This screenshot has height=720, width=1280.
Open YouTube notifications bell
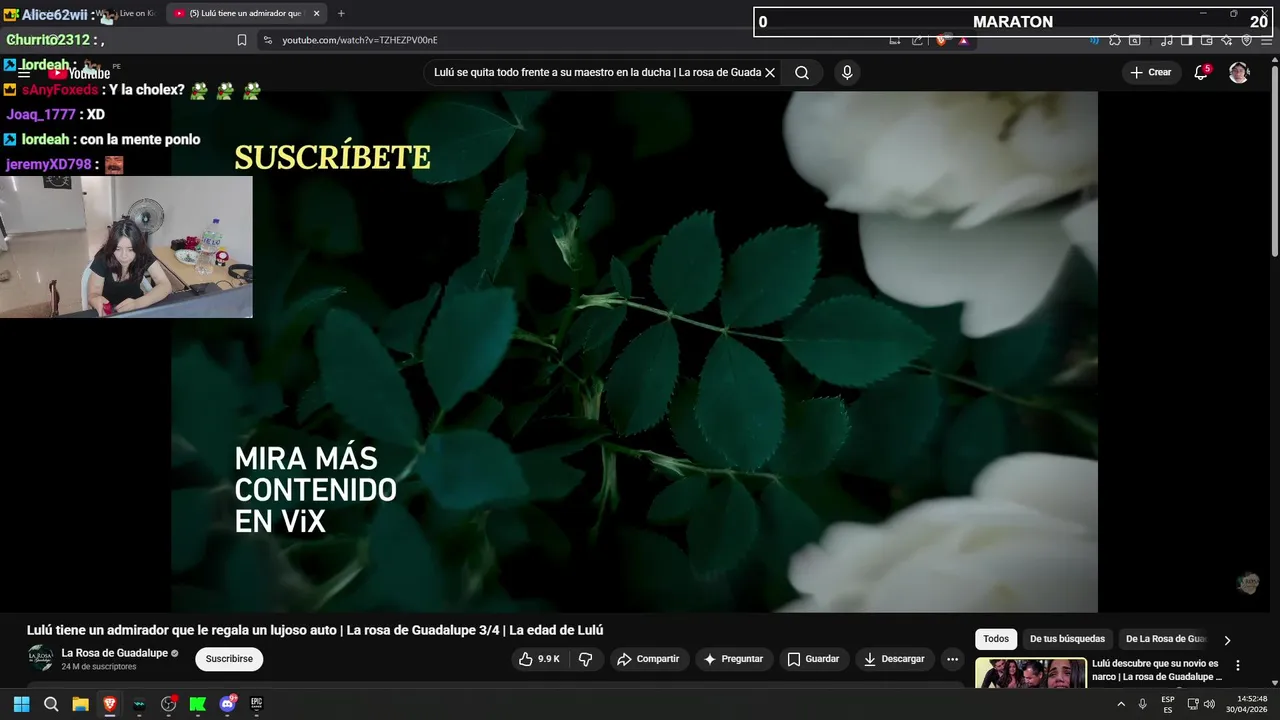1202,72
